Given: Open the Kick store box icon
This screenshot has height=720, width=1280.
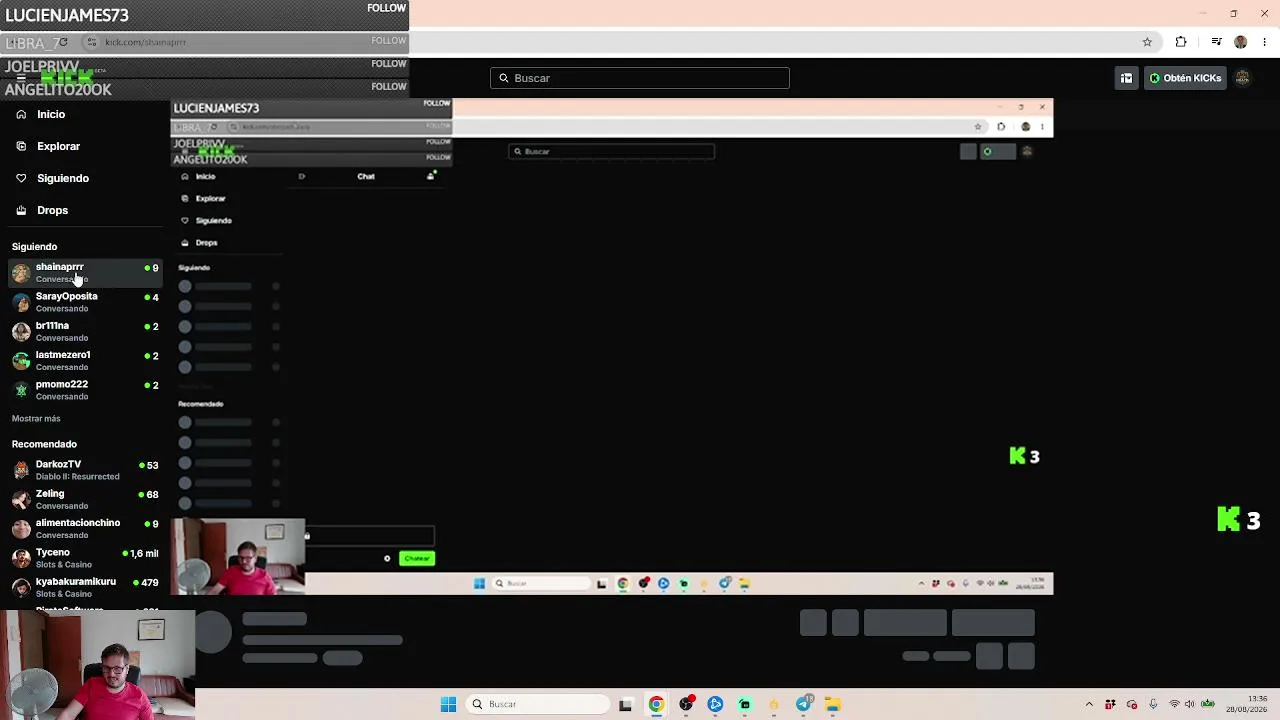Looking at the screenshot, I should [x=1126, y=78].
